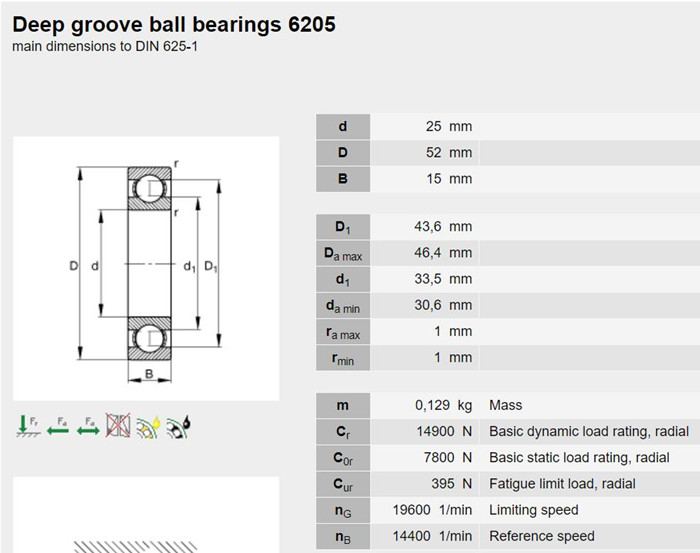This screenshot has height=553, width=700.
Task: Click the black-drop grease lubrication icon
Action: pos(178,427)
